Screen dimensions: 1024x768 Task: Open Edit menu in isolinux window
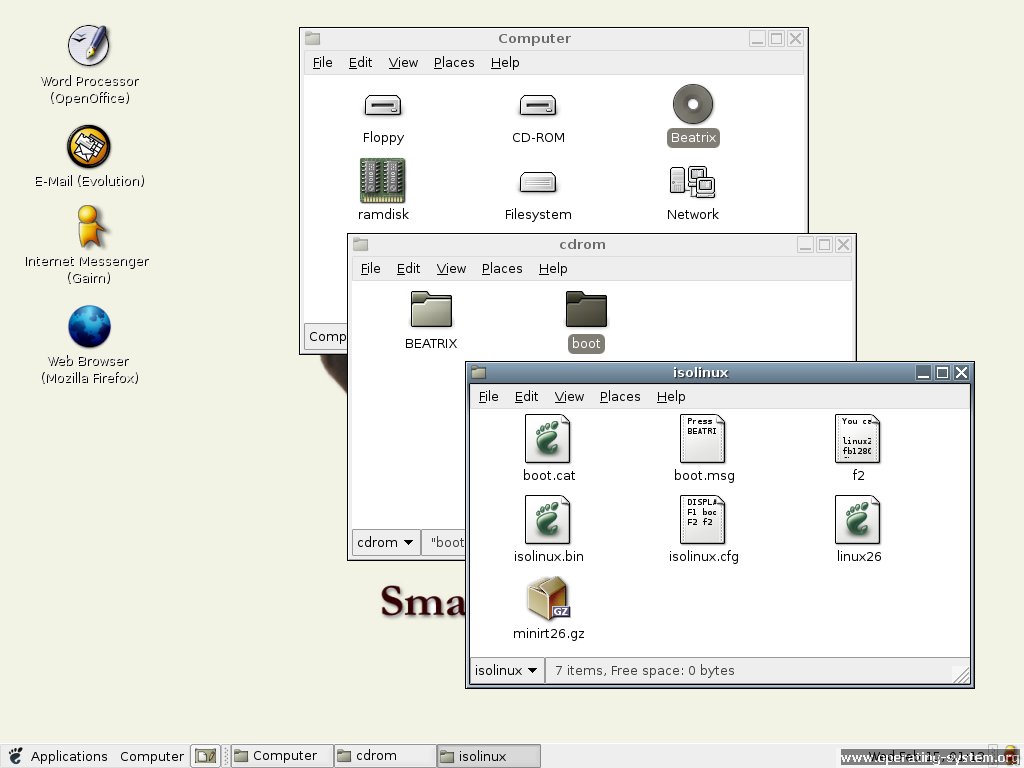pyautogui.click(x=526, y=396)
